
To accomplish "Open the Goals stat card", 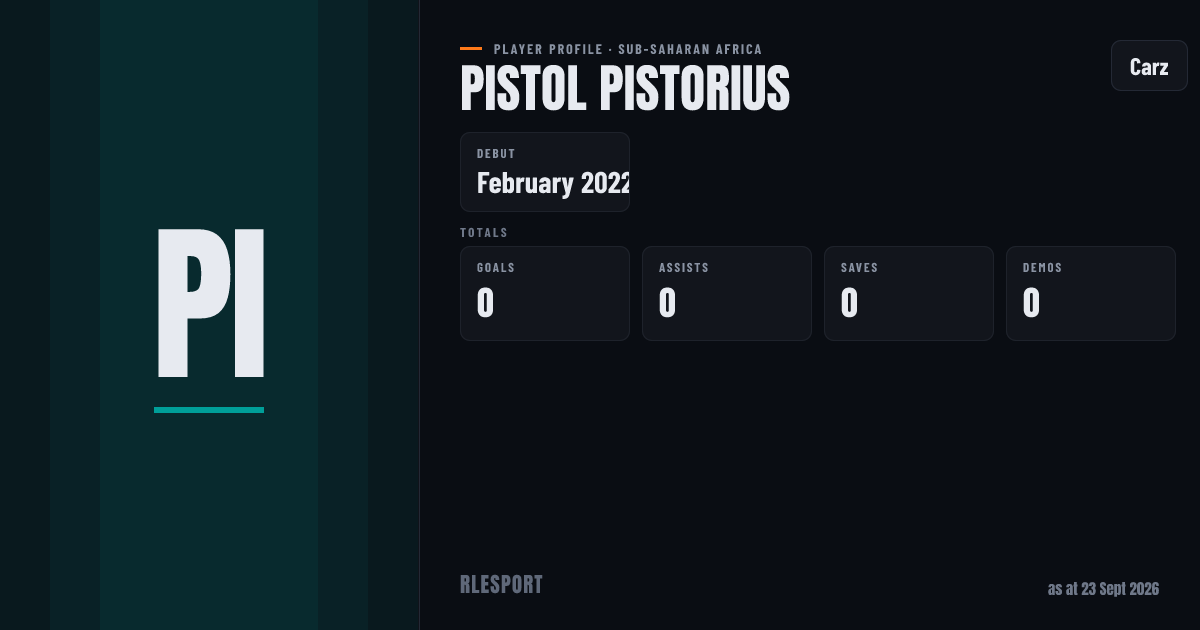I will pyautogui.click(x=545, y=294).
